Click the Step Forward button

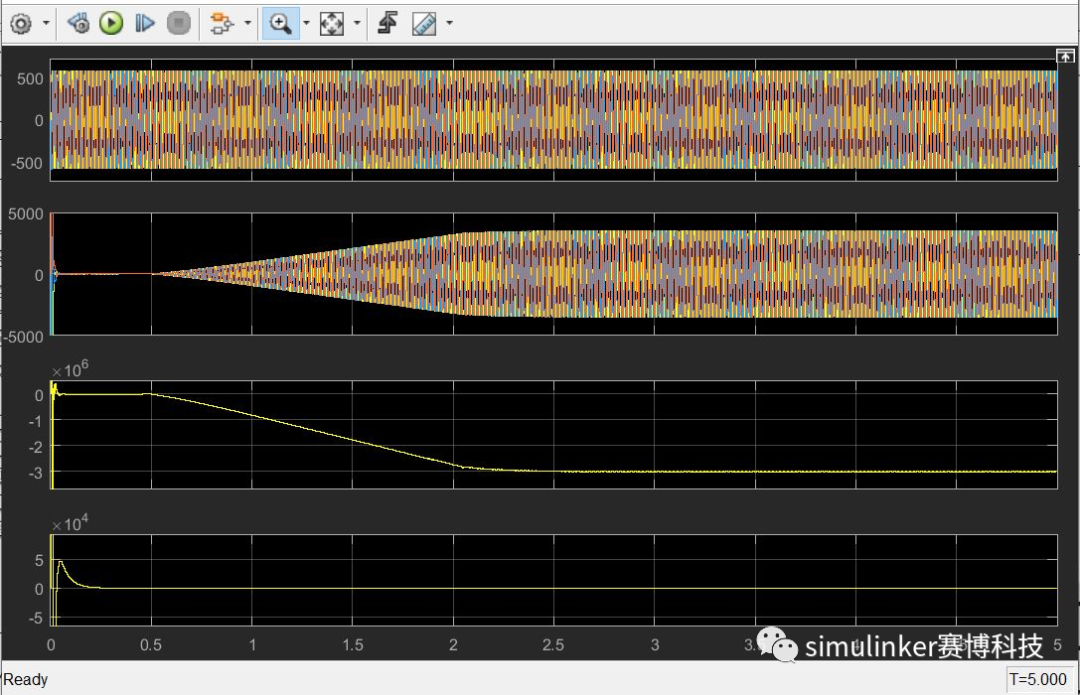point(145,23)
